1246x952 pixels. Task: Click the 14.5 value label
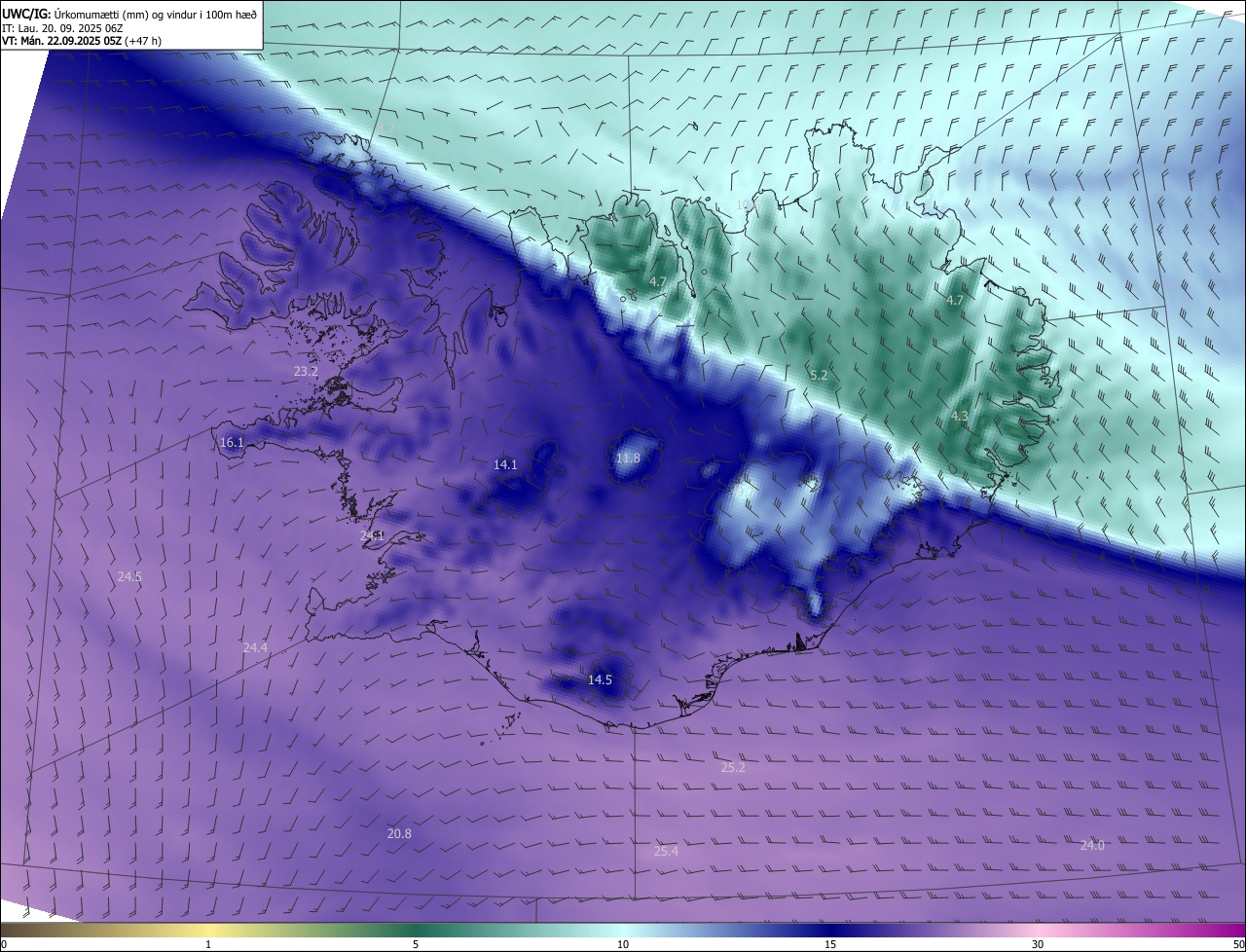coord(600,679)
